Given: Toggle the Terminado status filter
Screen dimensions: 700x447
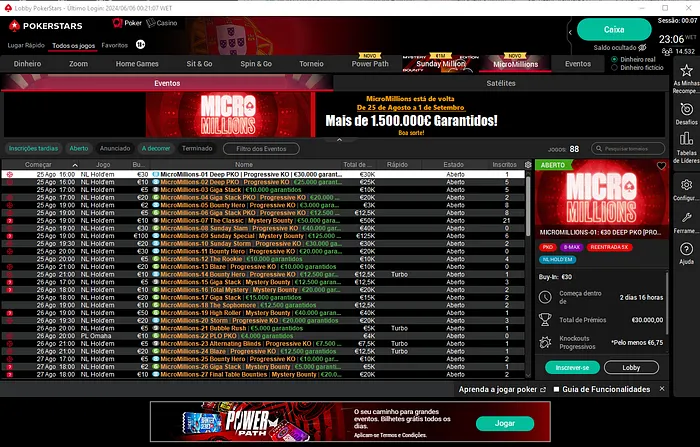Looking at the screenshot, I should [x=197, y=148].
